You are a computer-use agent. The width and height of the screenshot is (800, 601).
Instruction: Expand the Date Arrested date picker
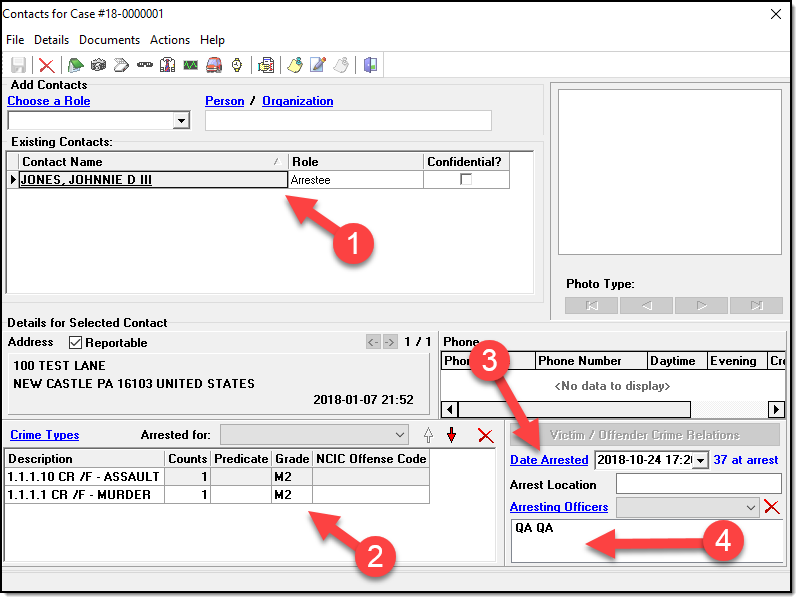pyautogui.click(x=700, y=460)
